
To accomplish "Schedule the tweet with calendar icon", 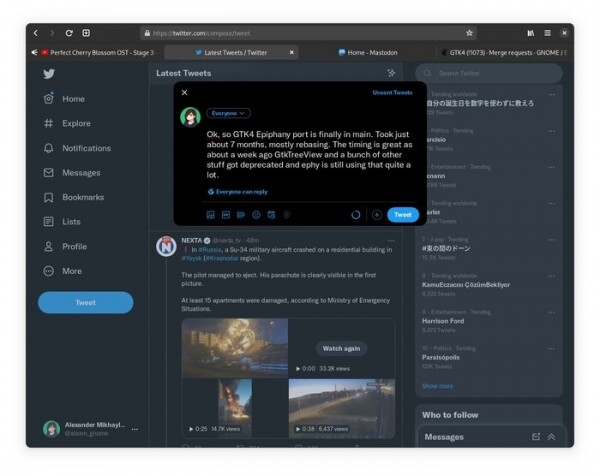I will click(271, 214).
